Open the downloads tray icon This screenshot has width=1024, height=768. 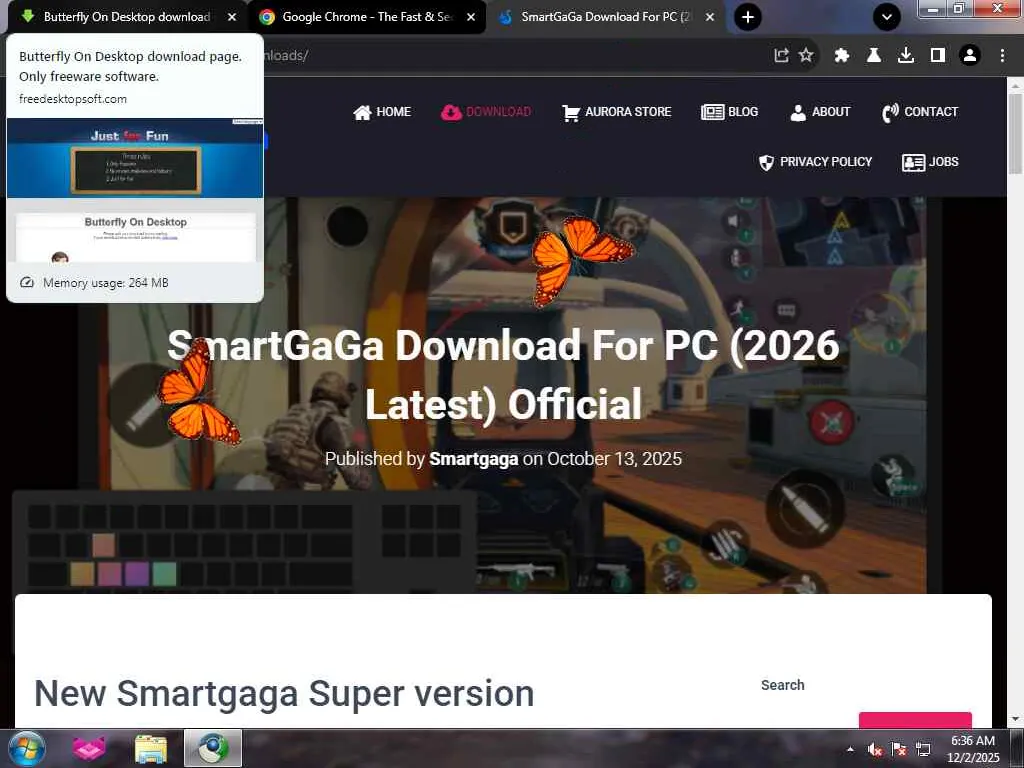[906, 56]
